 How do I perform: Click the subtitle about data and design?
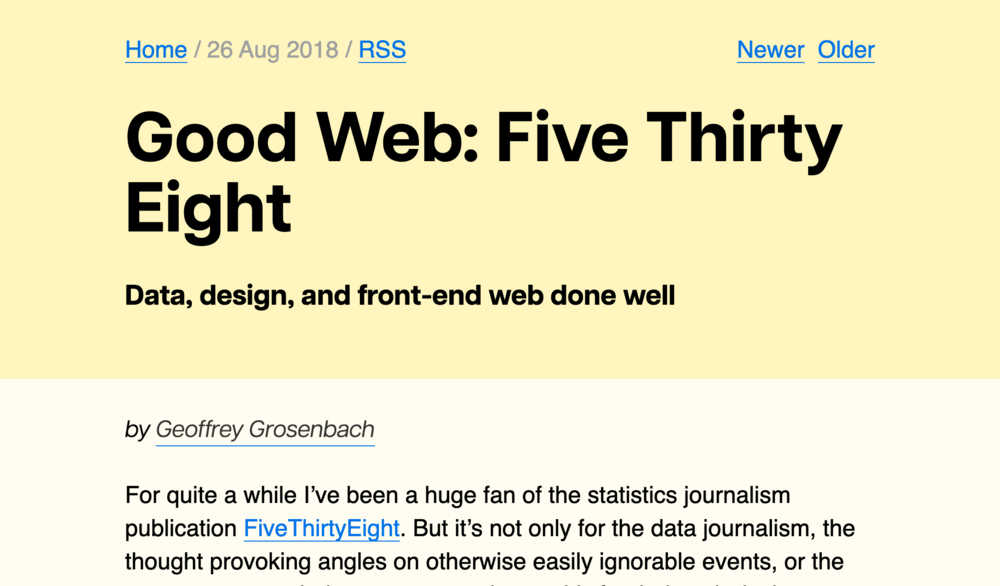click(x=400, y=295)
